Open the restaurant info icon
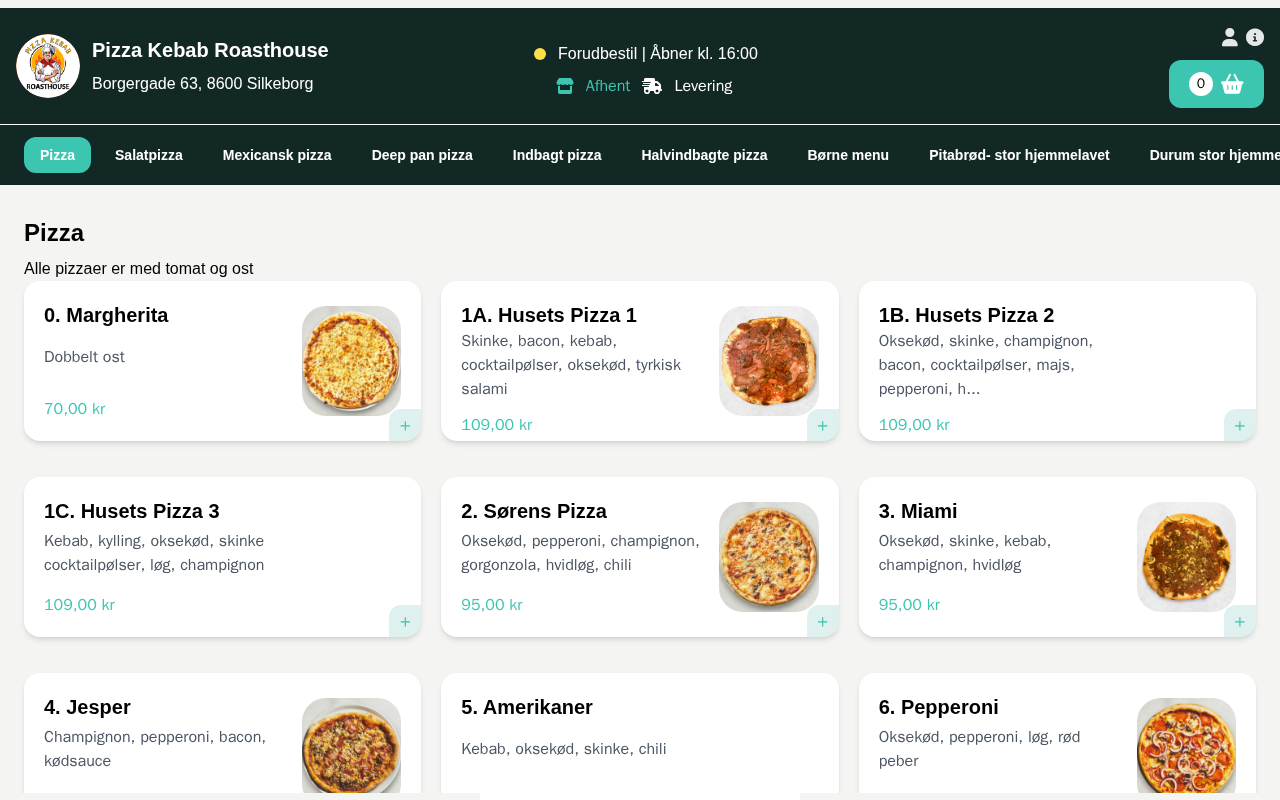This screenshot has width=1280, height=800. coord(1255,37)
